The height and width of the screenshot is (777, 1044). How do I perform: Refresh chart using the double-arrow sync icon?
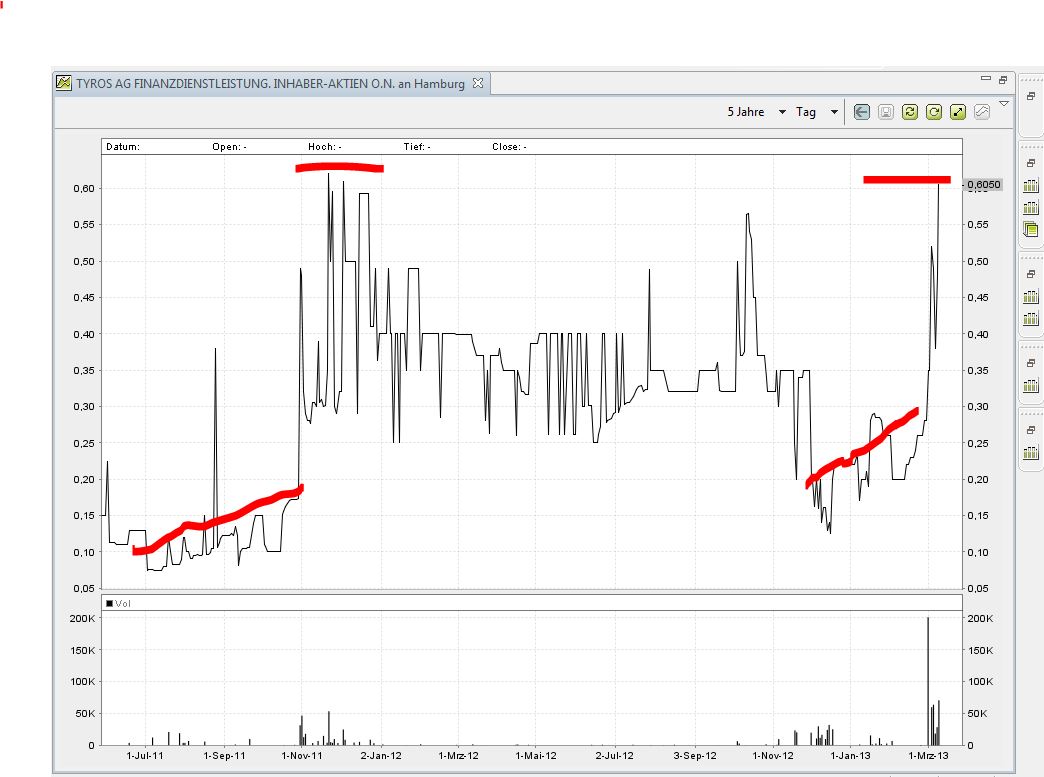pos(909,112)
